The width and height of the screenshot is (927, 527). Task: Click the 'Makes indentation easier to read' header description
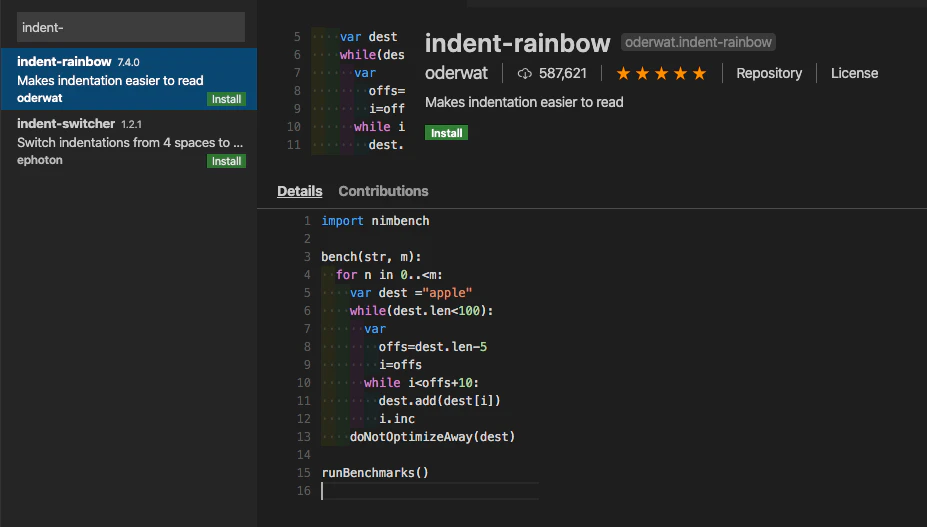click(x=524, y=102)
